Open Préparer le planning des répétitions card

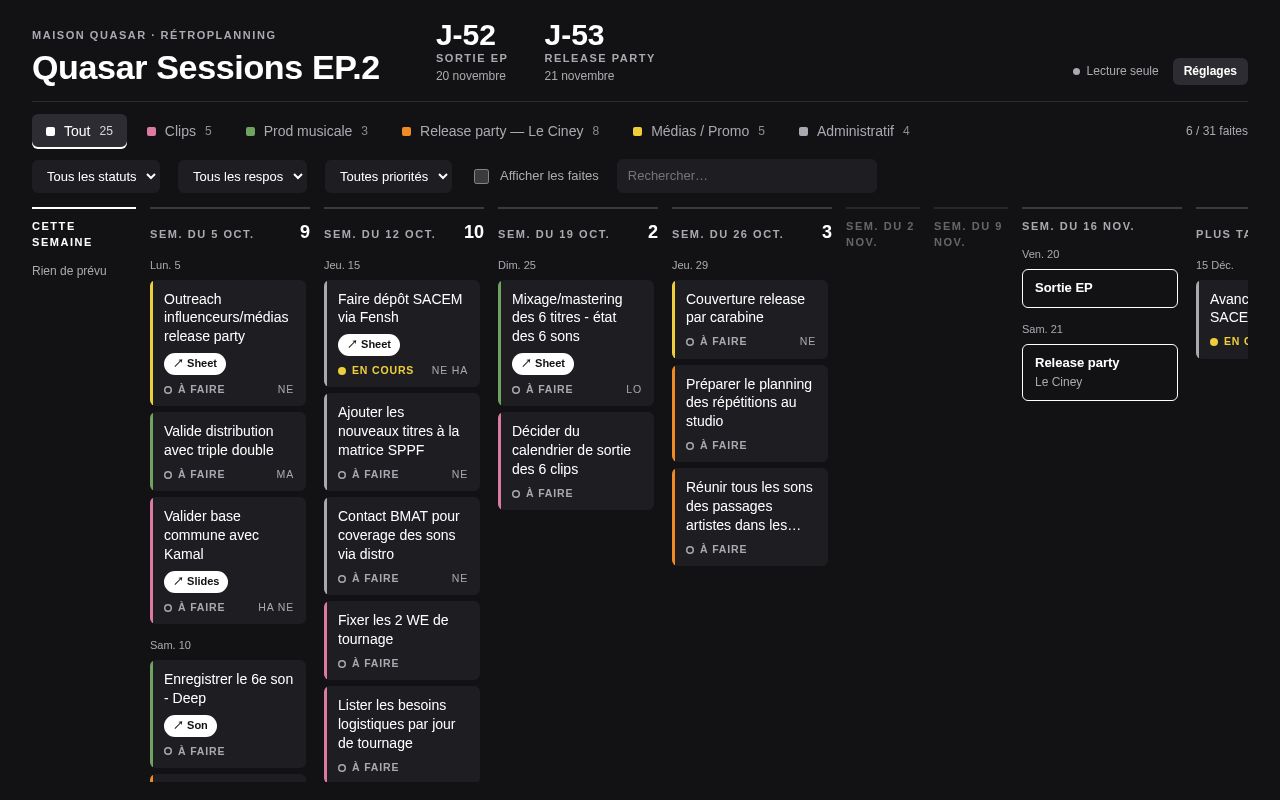(750, 413)
